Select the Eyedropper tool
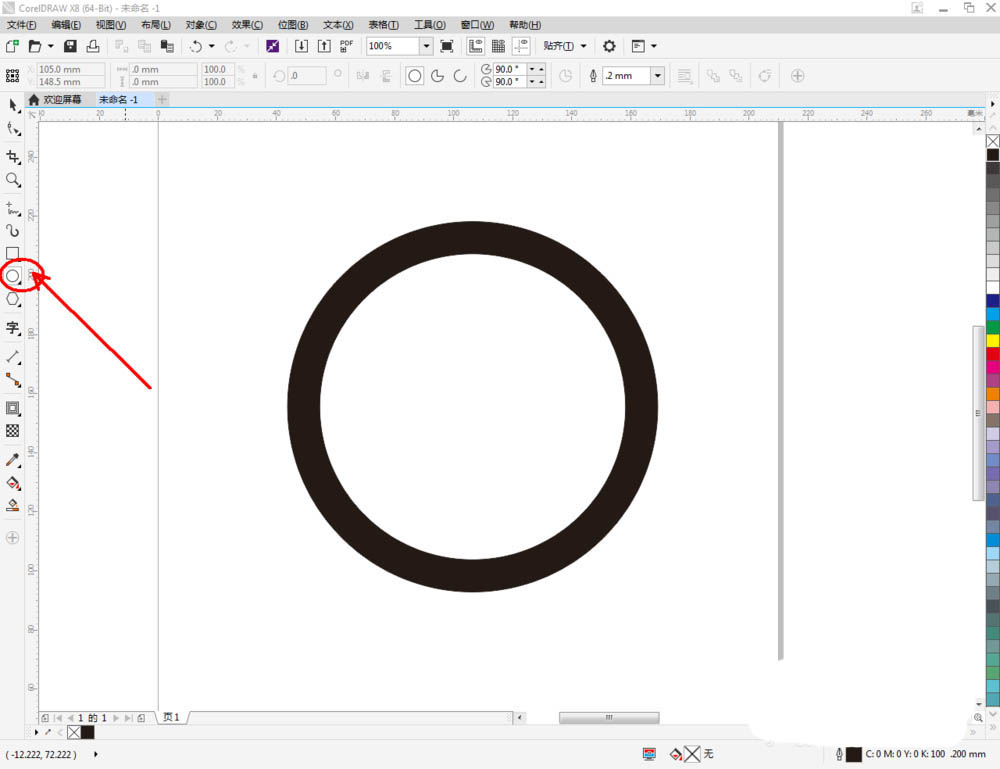The image size is (1000, 769). (x=13, y=460)
